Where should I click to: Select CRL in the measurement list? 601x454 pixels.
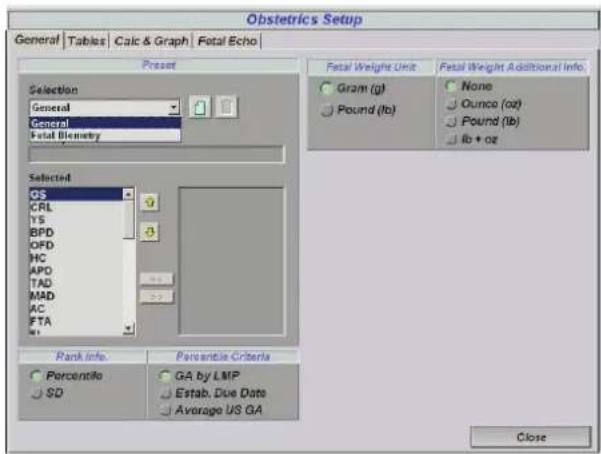tap(76, 207)
